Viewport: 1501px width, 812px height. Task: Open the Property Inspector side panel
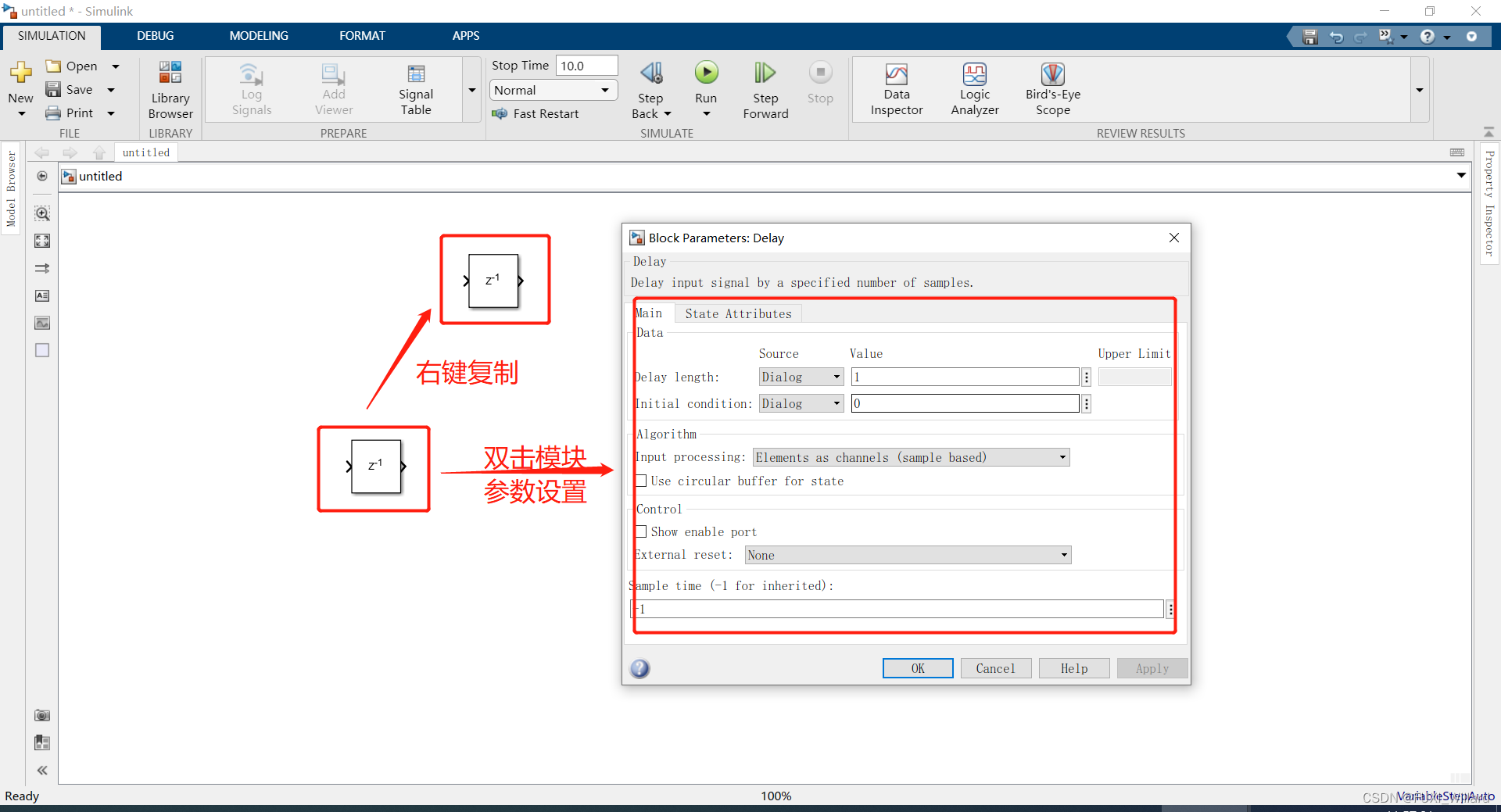click(x=1489, y=204)
